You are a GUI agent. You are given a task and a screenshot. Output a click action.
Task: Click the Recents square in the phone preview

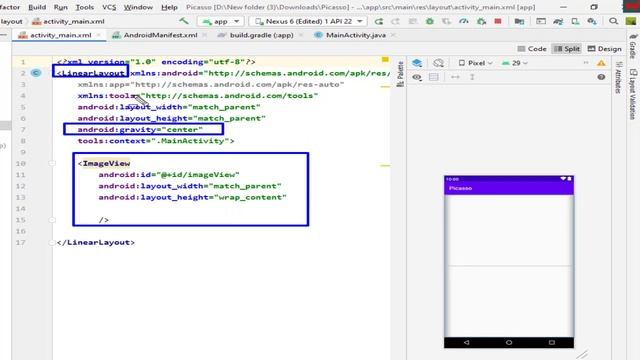tap(551, 342)
